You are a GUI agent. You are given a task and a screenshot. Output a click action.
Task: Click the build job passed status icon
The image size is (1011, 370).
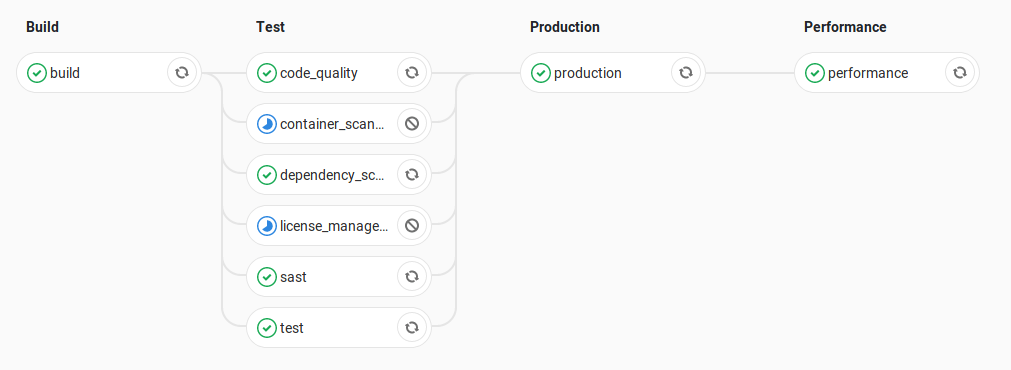point(37,73)
